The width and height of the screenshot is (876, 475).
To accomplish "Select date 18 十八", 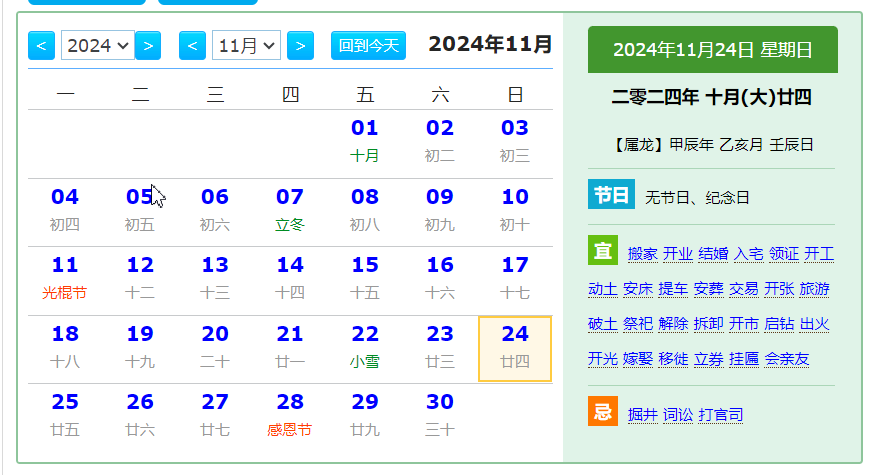I will point(65,347).
